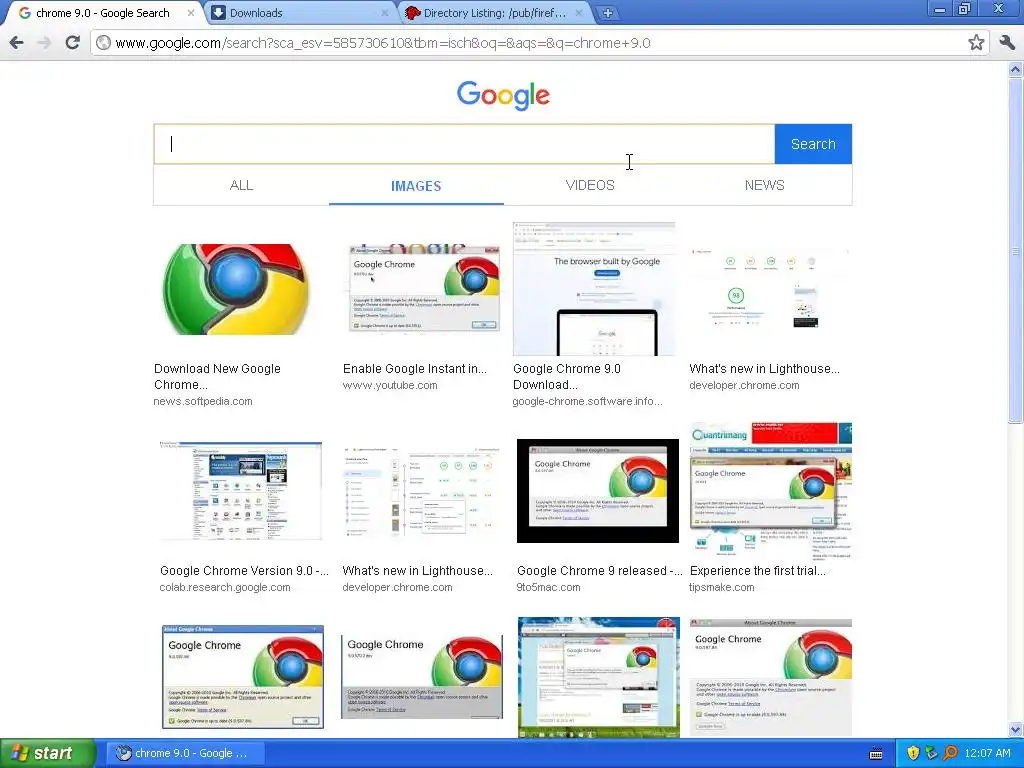Click the orange magnifier tray icon
The image size is (1024, 768).
coord(950,753)
